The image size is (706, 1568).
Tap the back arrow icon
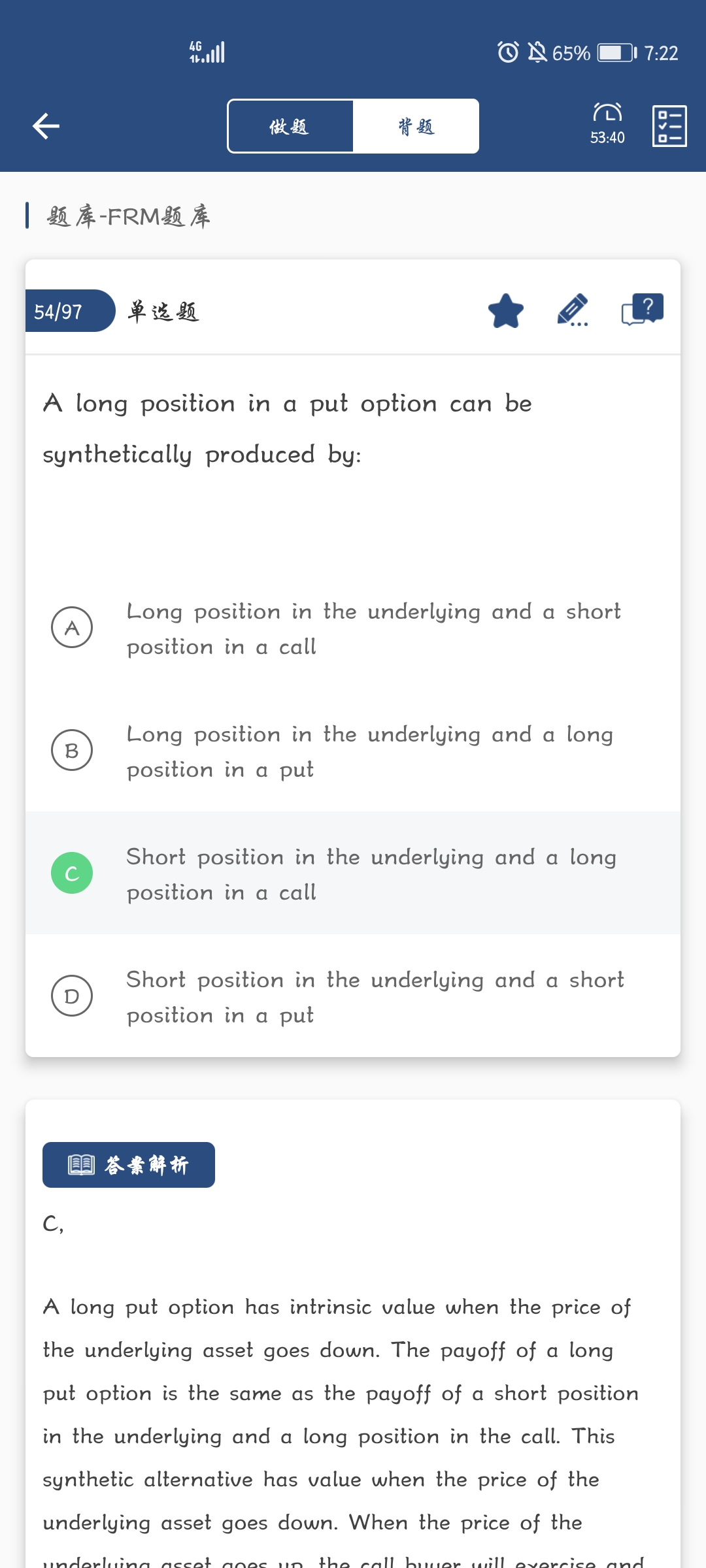(46, 126)
